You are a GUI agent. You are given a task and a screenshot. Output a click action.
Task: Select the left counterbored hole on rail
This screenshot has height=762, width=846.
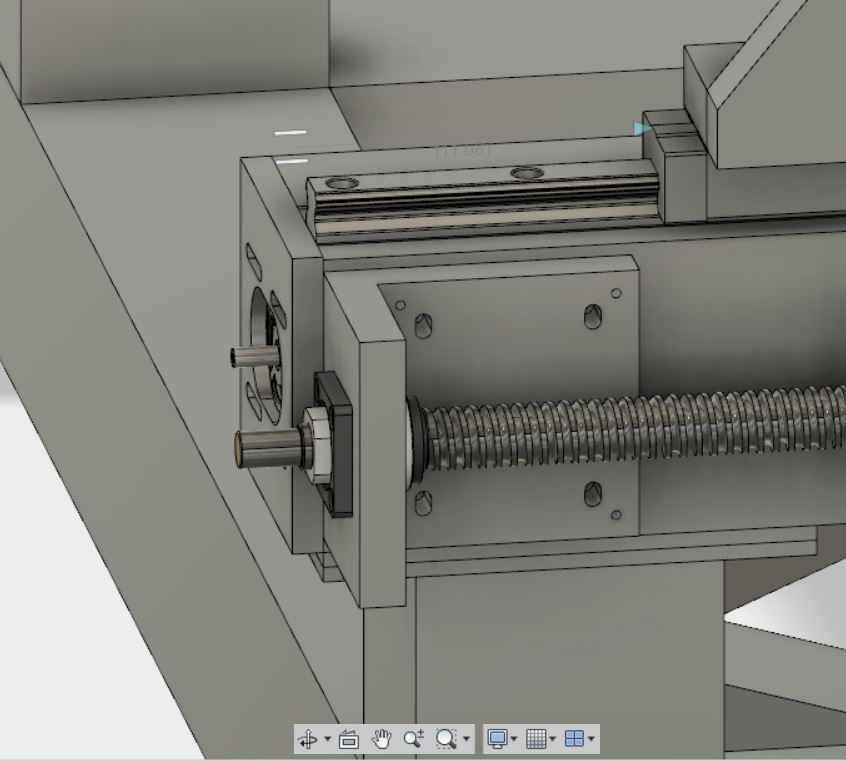pos(342,184)
